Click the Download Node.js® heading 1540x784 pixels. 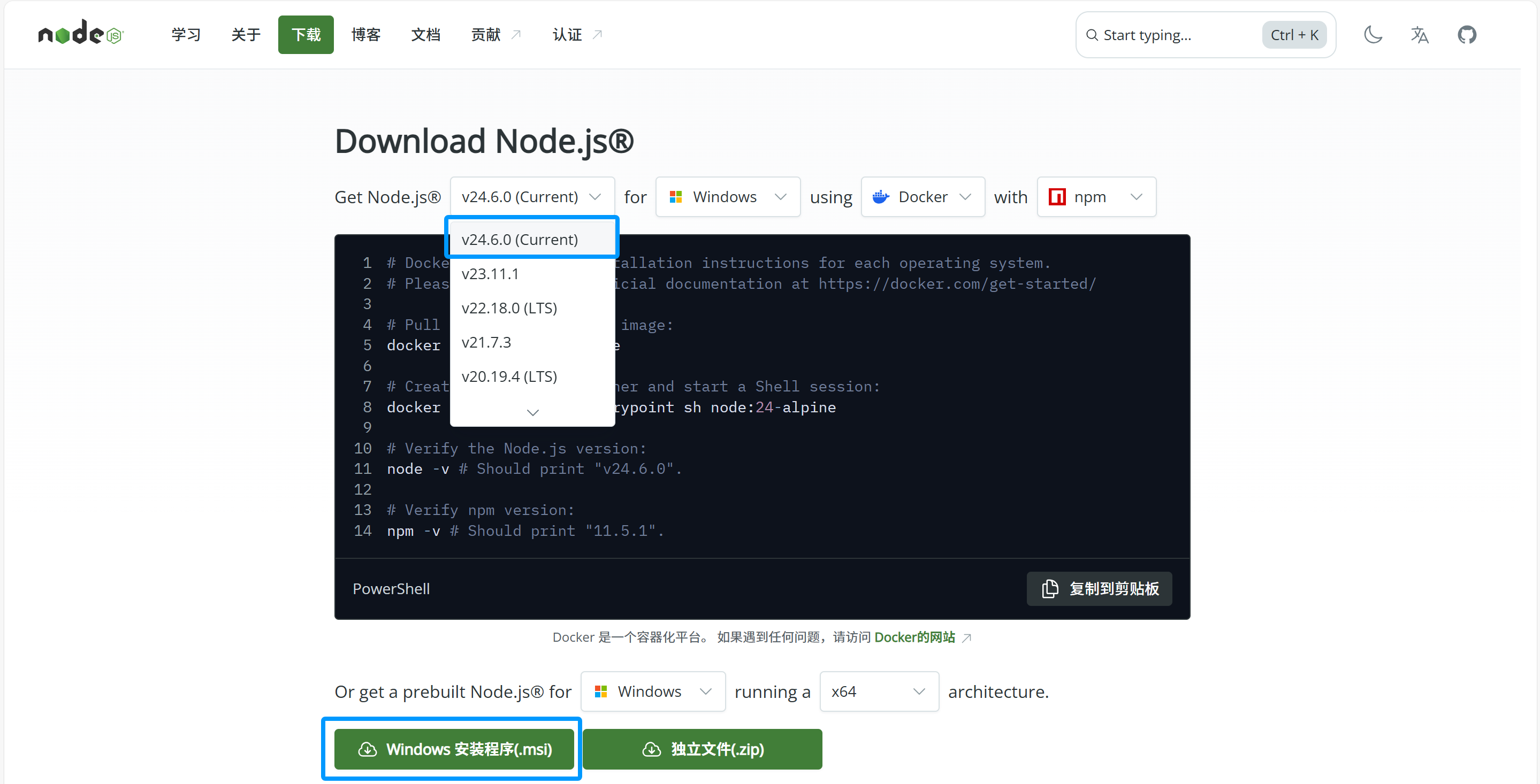484,141
